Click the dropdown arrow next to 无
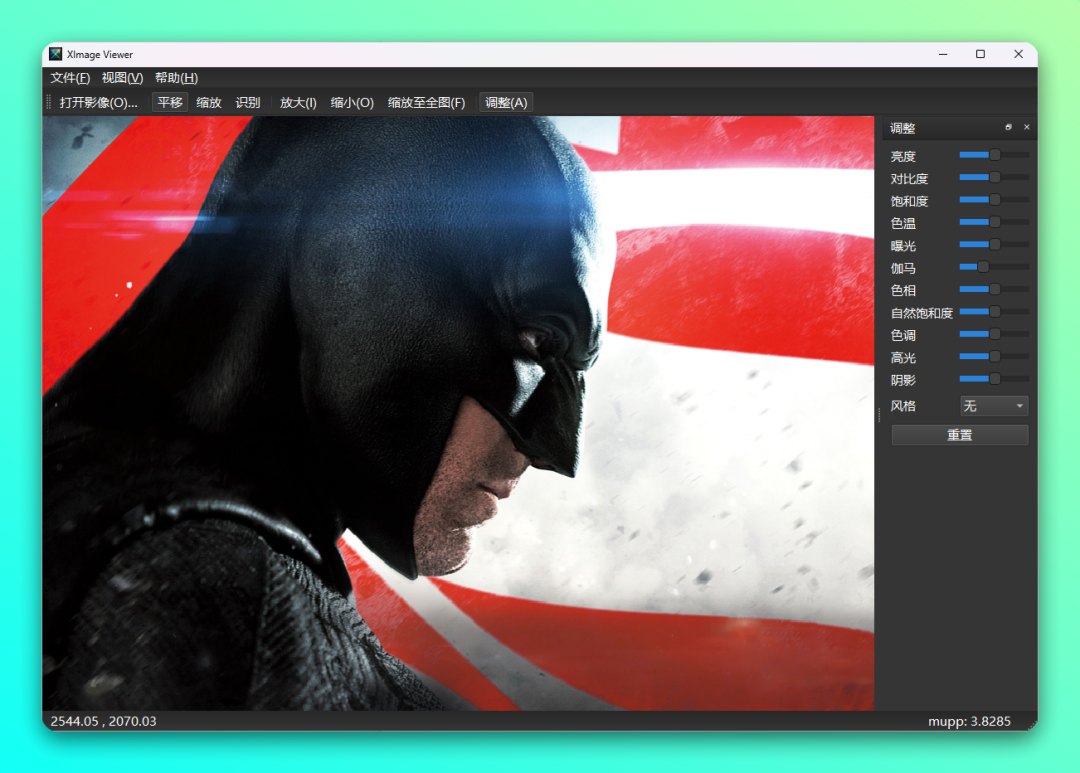This screenshot has width=1080, height=773. tap(1020, 406)
